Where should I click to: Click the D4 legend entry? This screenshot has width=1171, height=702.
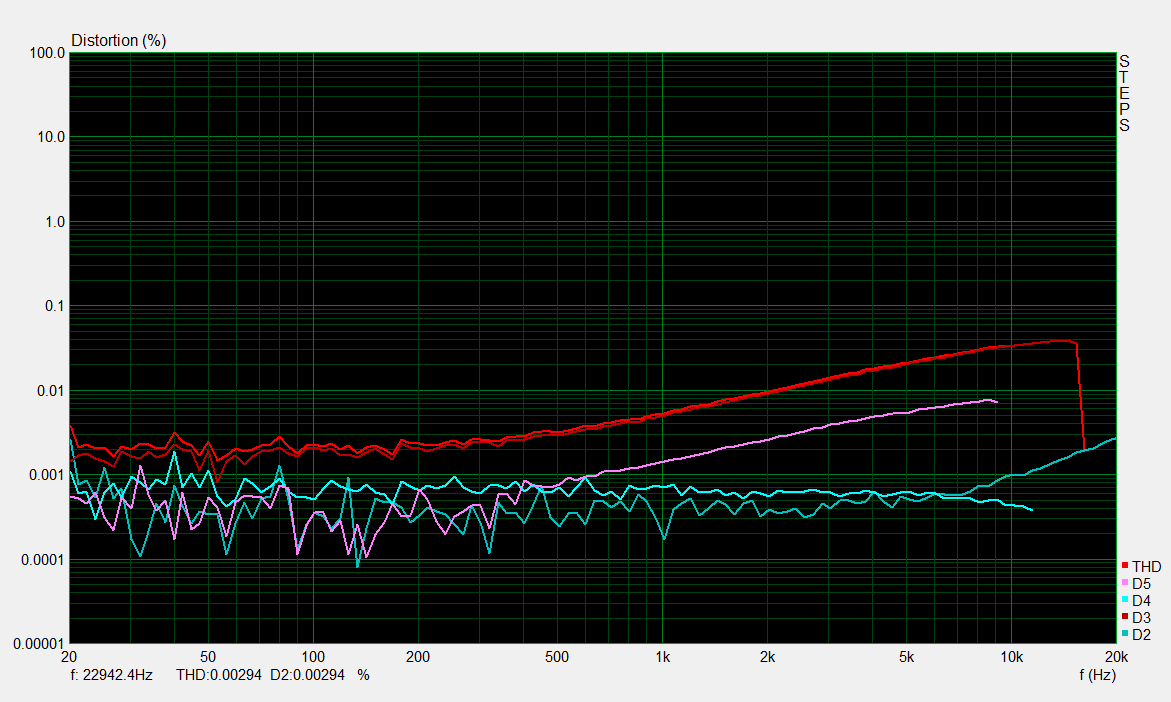(x=1136, y=601)
